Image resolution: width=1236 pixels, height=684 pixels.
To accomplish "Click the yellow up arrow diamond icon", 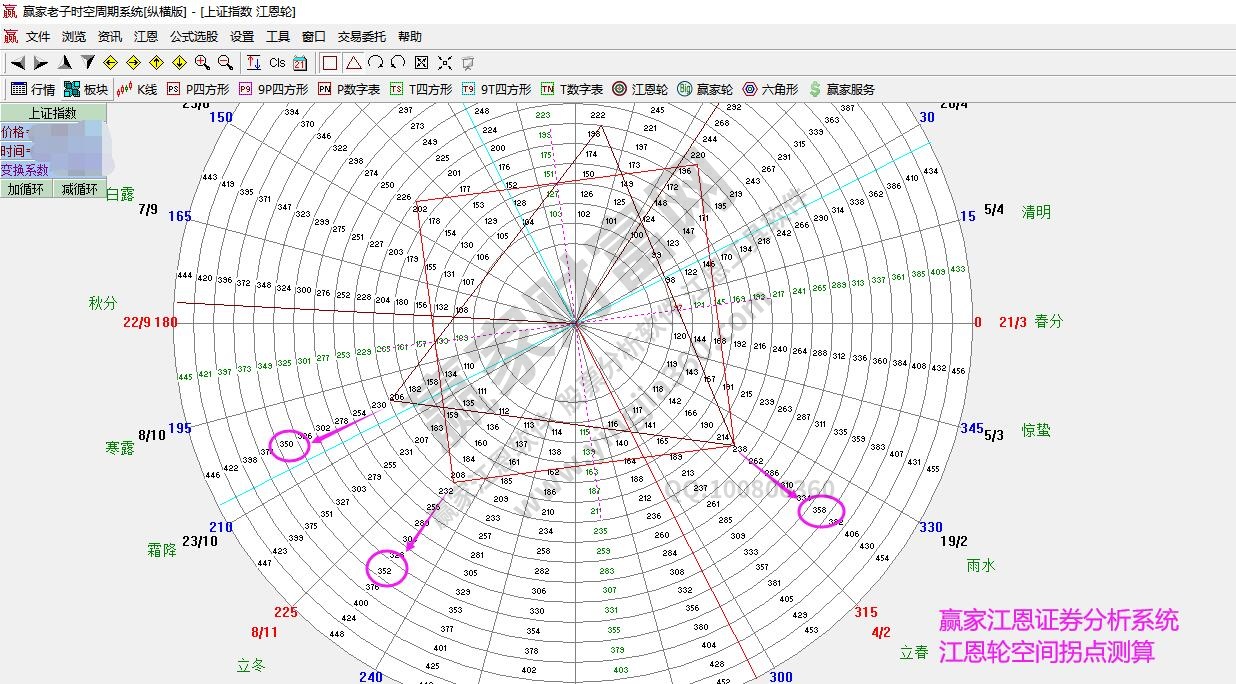I will coord(157,62).
